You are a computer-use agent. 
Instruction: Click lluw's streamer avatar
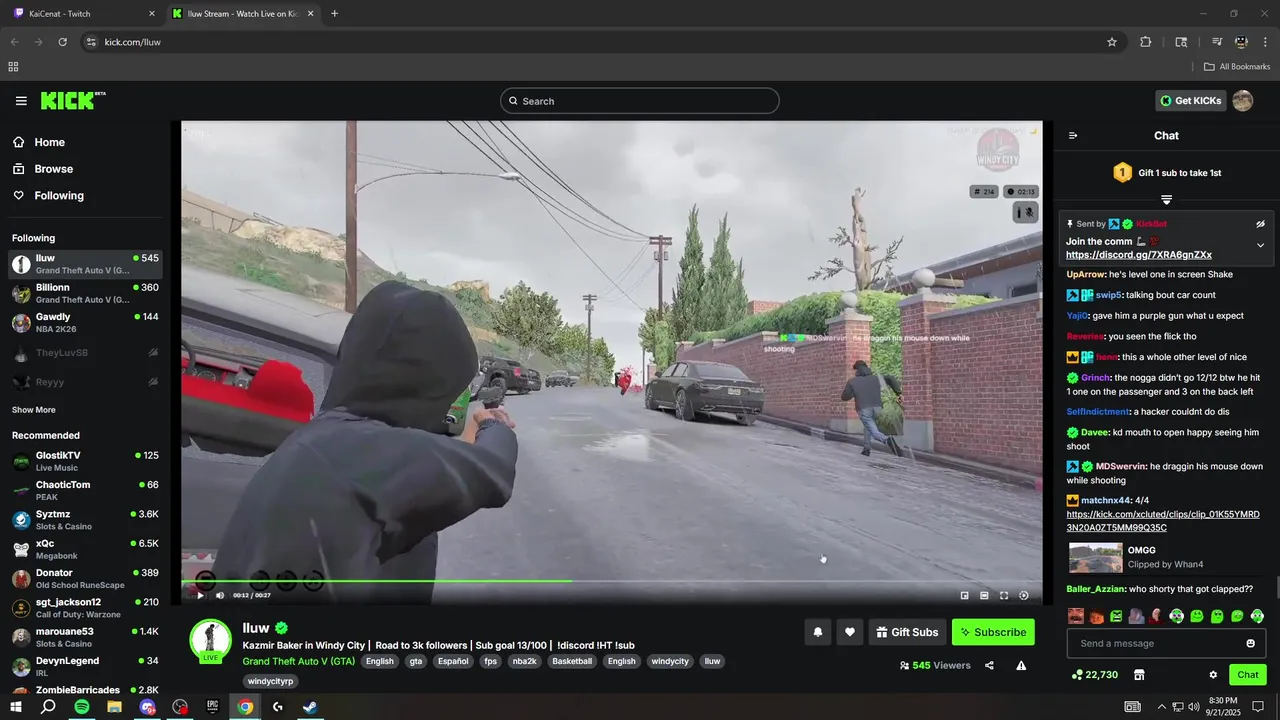pyautogui.click(x=211, y=640)
